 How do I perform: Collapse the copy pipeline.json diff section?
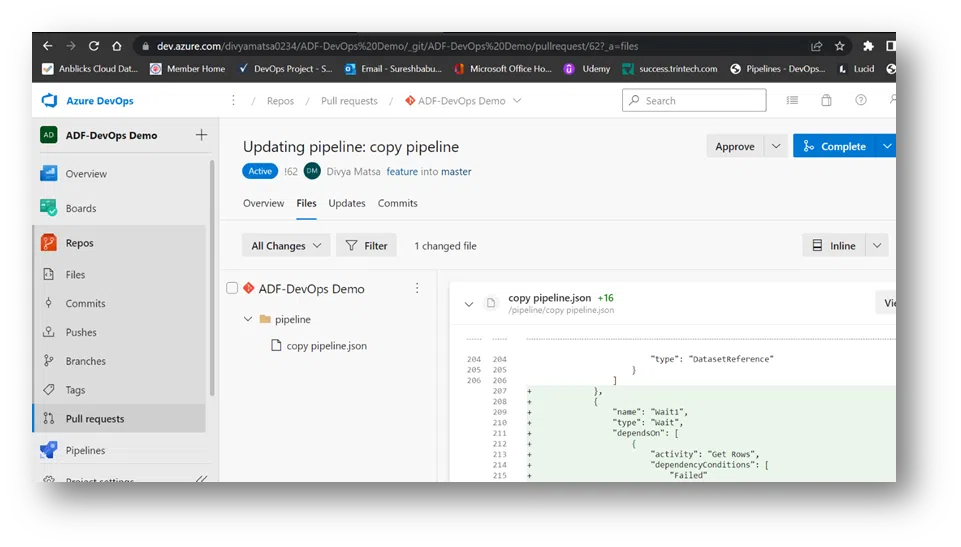(x=468, y=304)
